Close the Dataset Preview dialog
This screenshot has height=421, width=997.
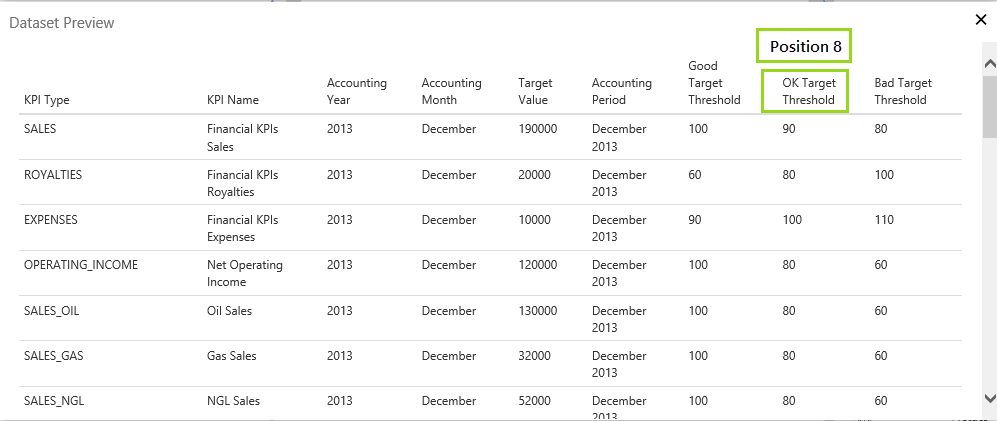pyautogui.click(x=981, y=20)
